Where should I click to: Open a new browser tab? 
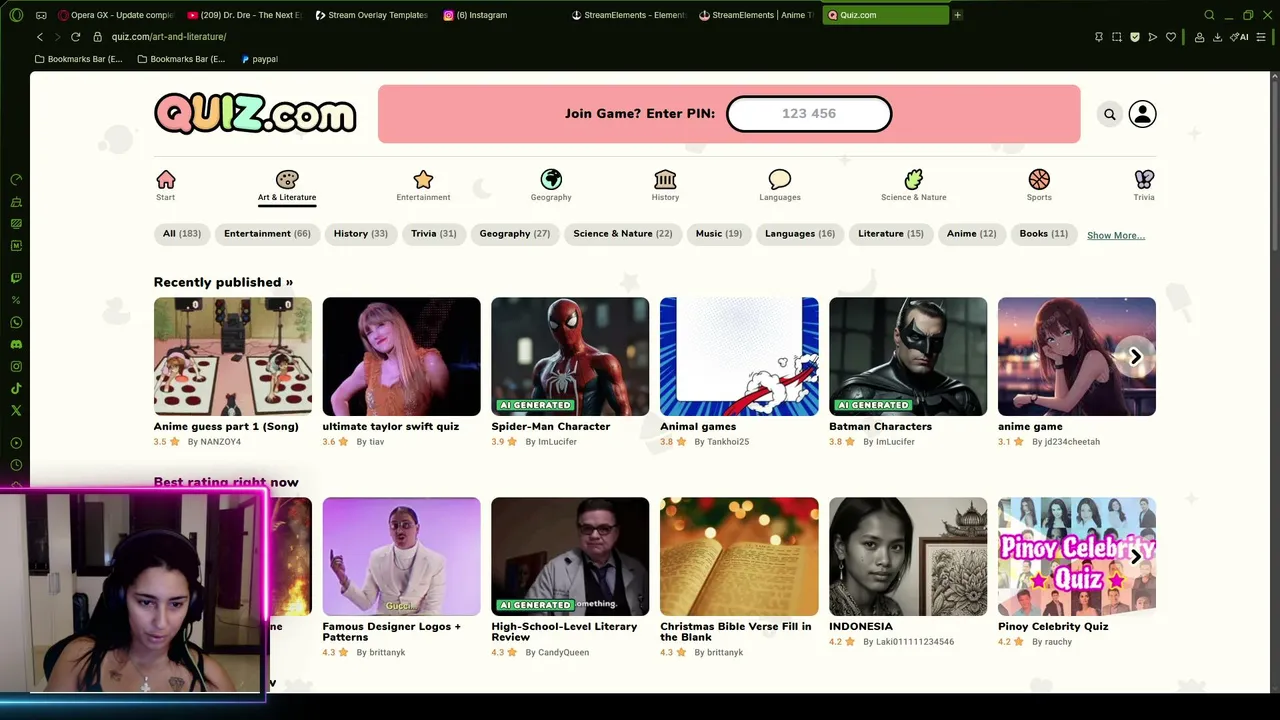[x=957, y=15]
